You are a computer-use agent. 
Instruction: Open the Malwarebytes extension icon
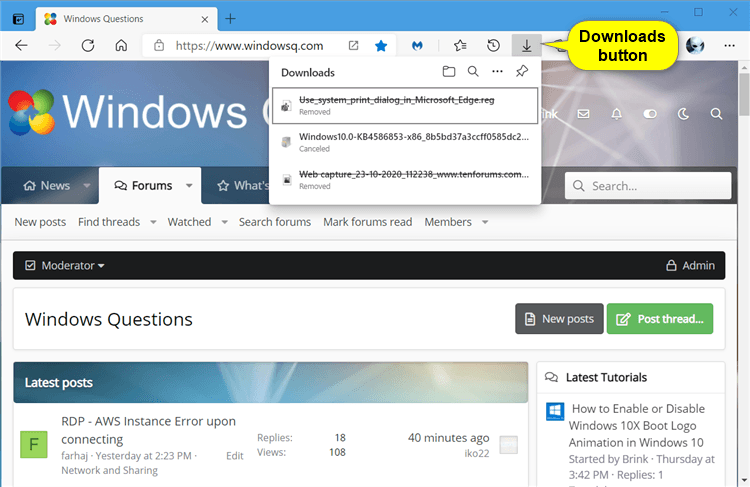(x=418, y=45)
